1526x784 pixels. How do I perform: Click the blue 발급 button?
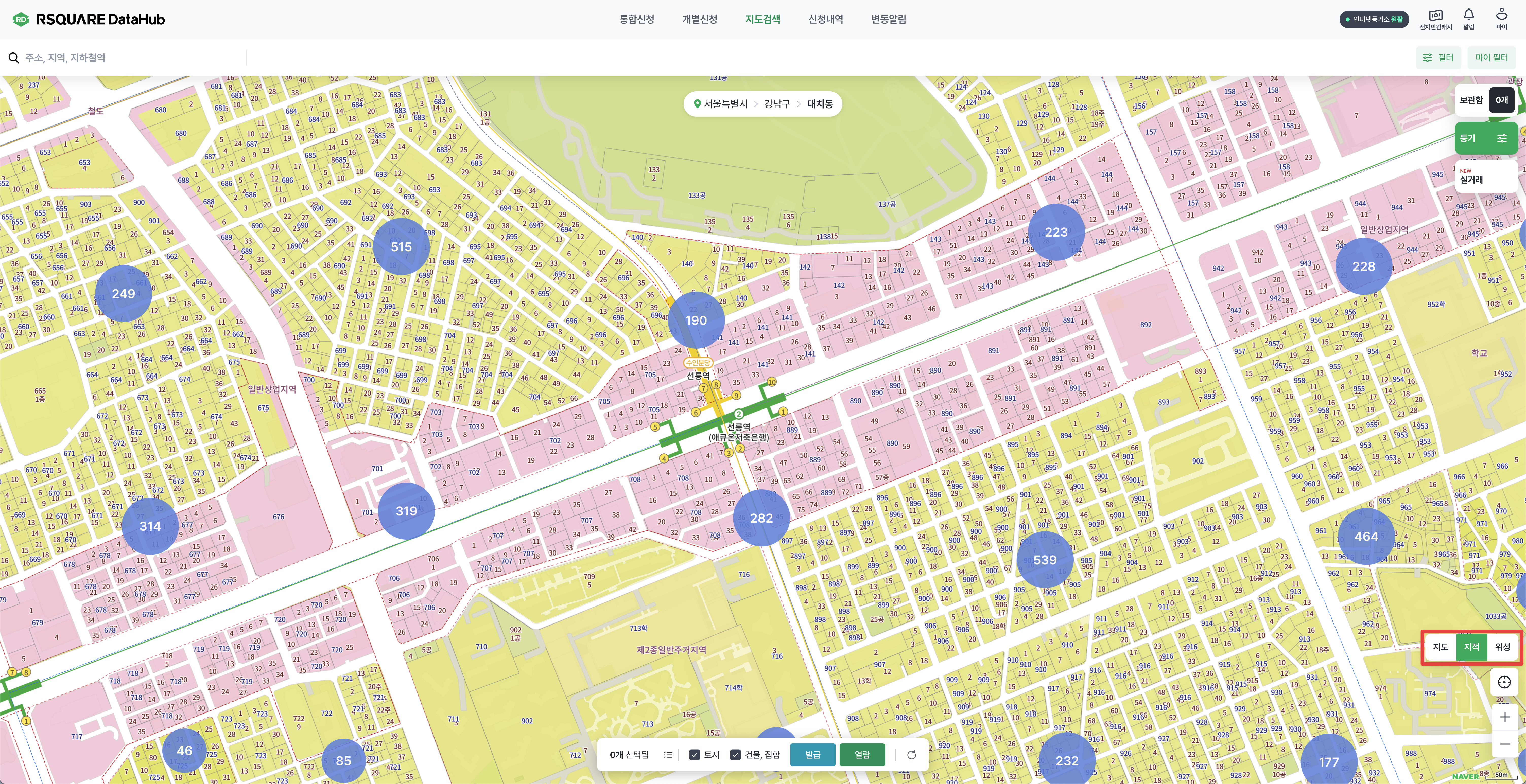coord(812,754)
